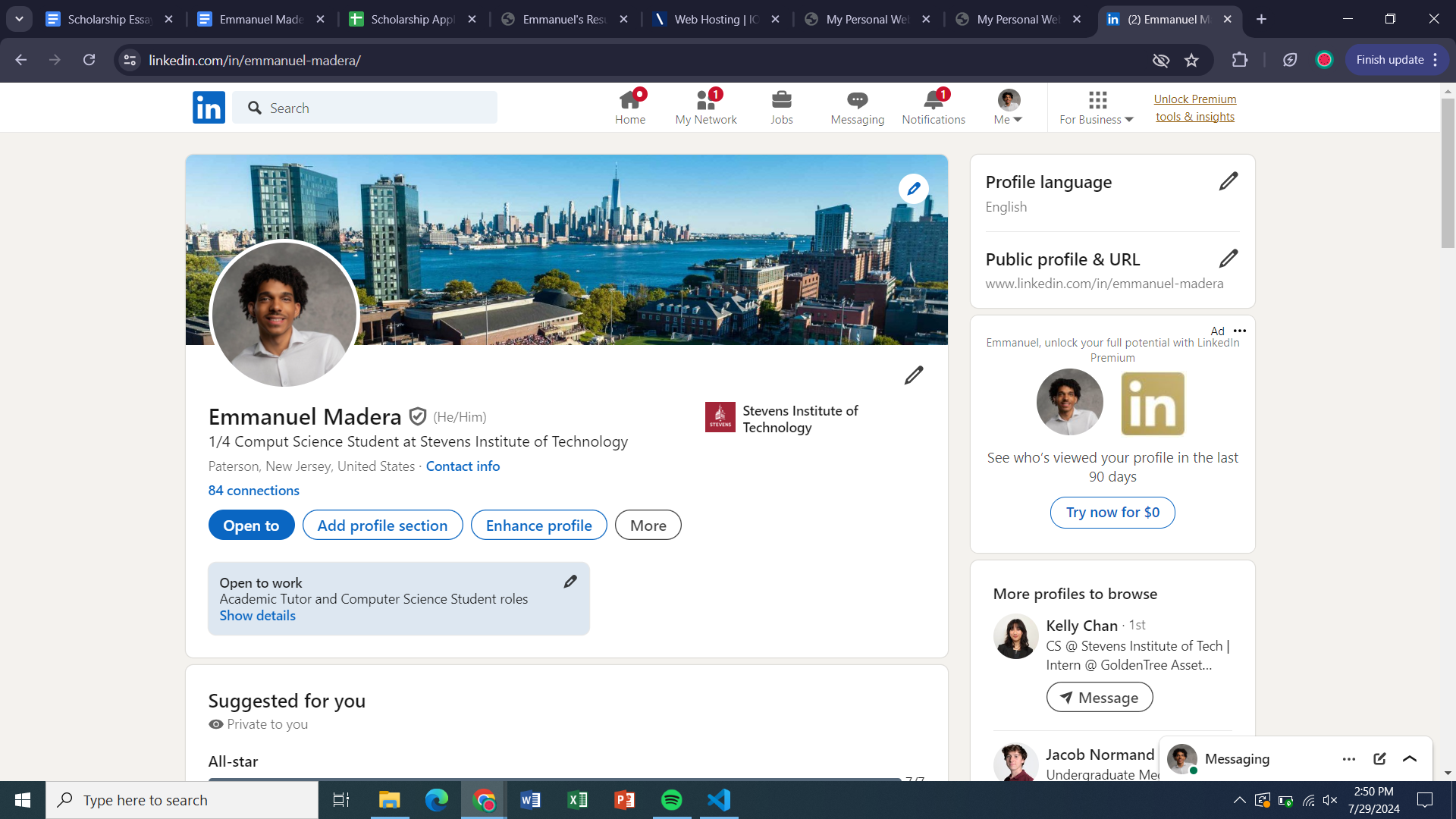
Task: Open Messaging overlay options three dots
Action: pos(1348,758)
